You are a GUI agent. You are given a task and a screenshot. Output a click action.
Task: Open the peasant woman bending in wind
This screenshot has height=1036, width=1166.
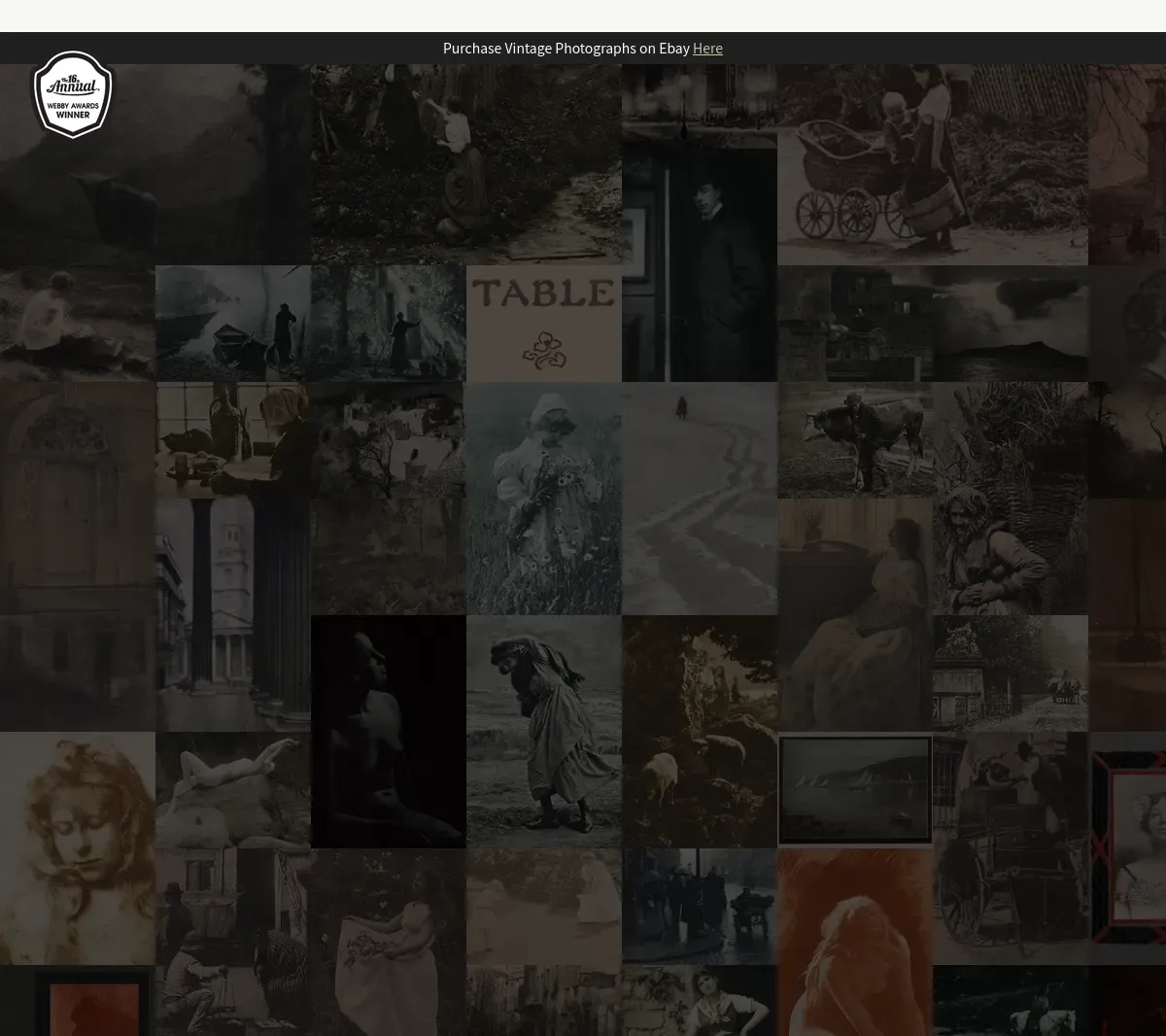pos(544,732)
